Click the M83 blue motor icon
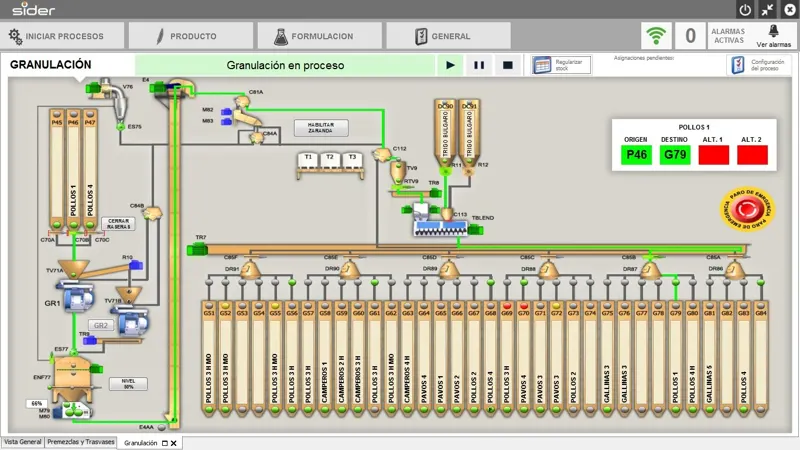The height and width of the screenshot is (450, 800). coord(226,121)
